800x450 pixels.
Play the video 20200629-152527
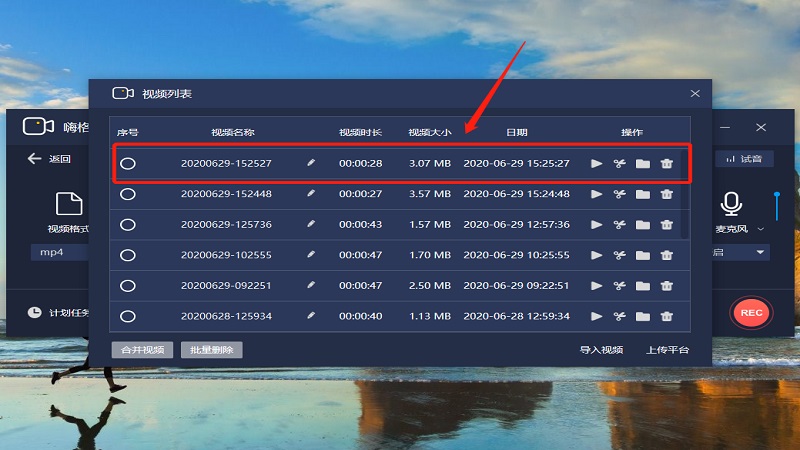(597, 163)
